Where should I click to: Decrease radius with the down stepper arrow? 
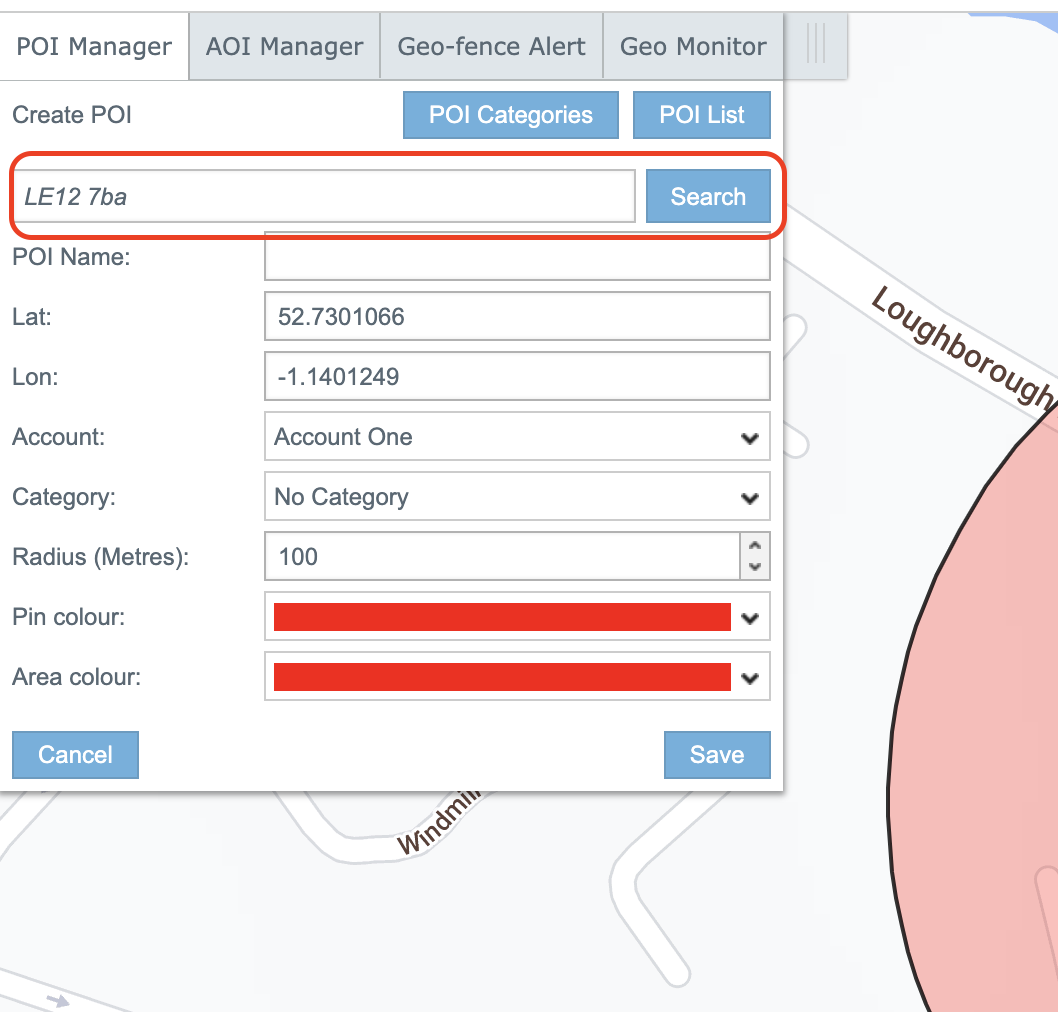tap(755, 568)
